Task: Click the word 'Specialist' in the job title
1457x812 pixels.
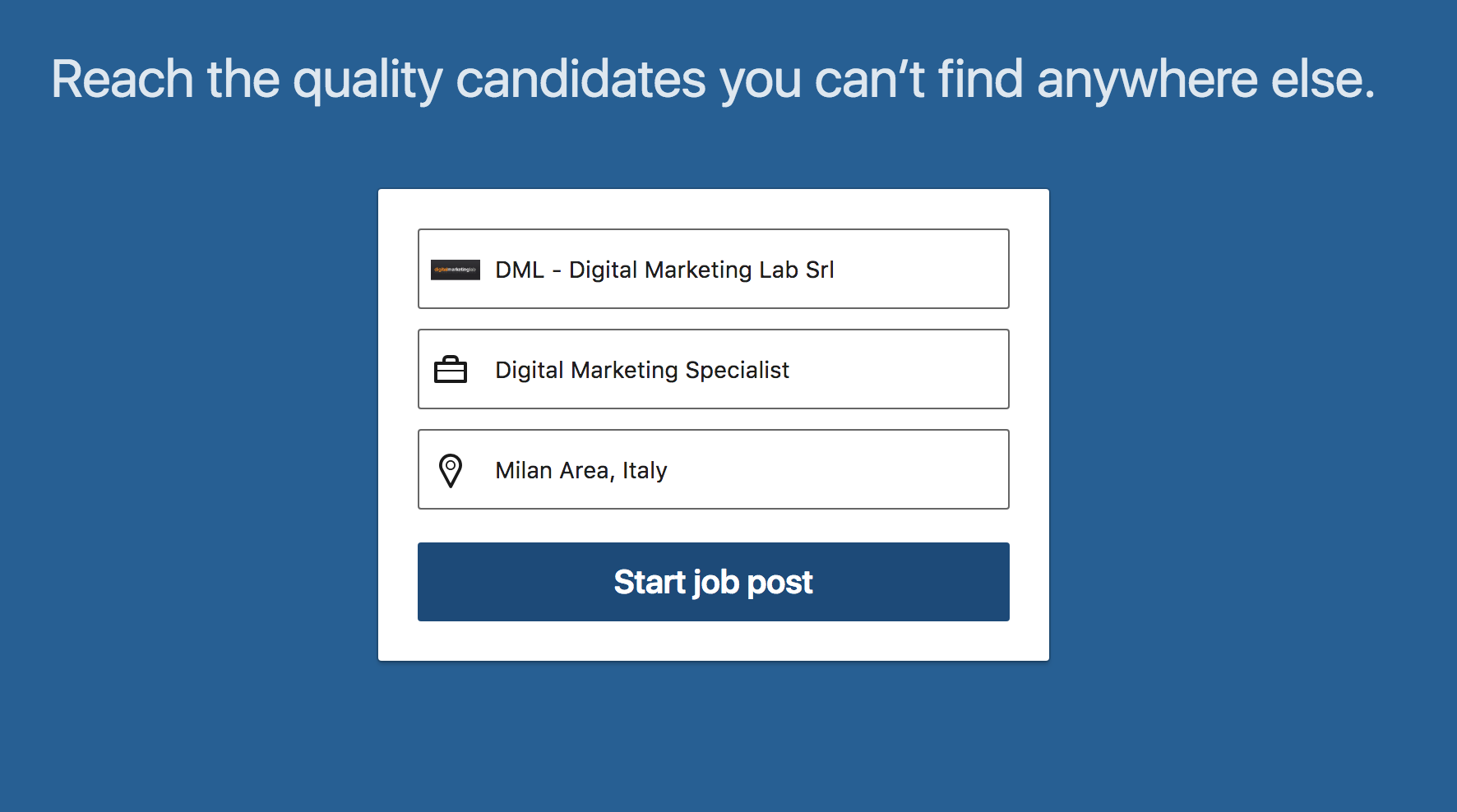Action: tap(738, 371)
